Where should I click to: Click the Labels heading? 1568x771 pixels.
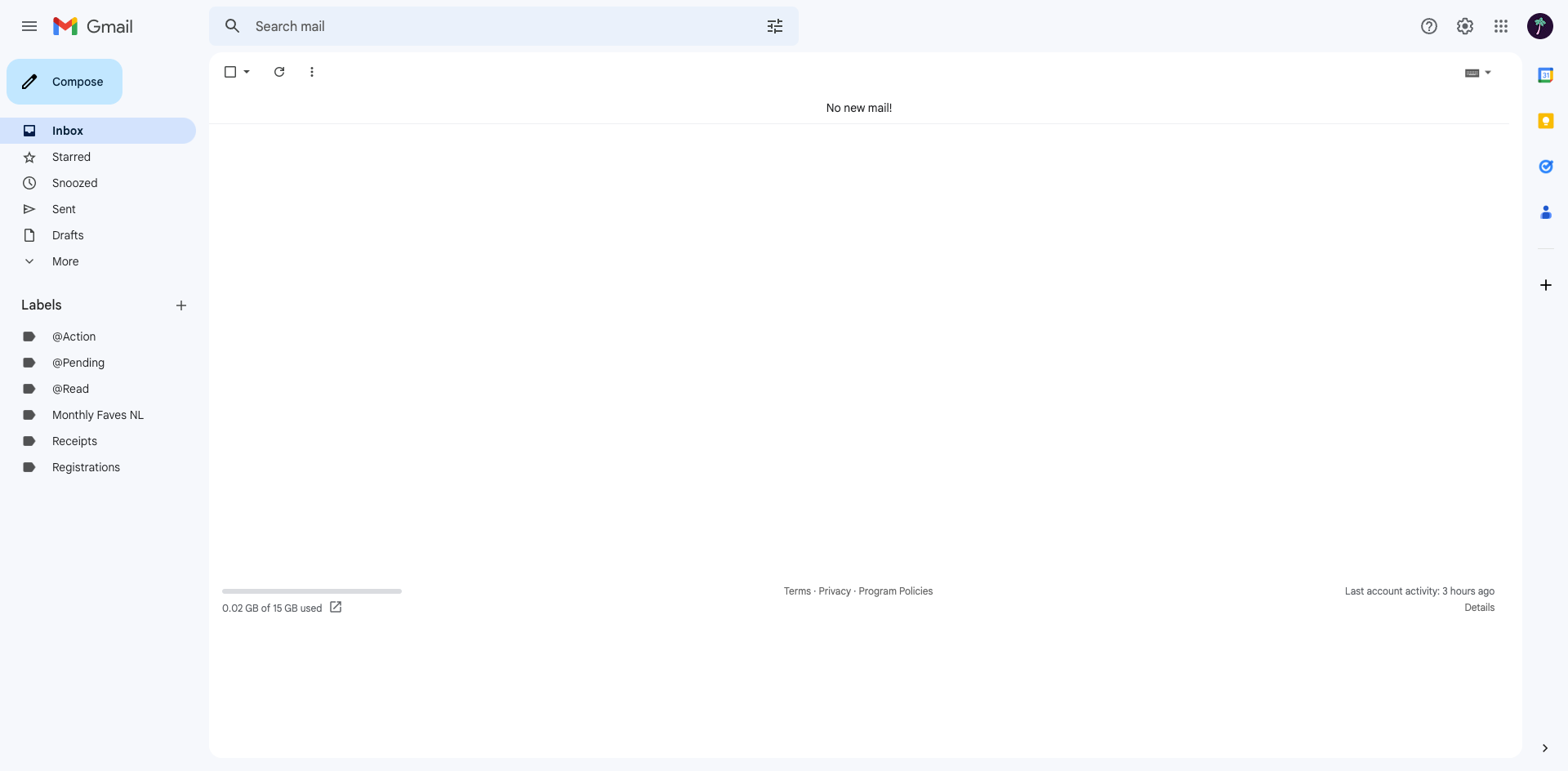pyautogui.click(x=42, y=305)
